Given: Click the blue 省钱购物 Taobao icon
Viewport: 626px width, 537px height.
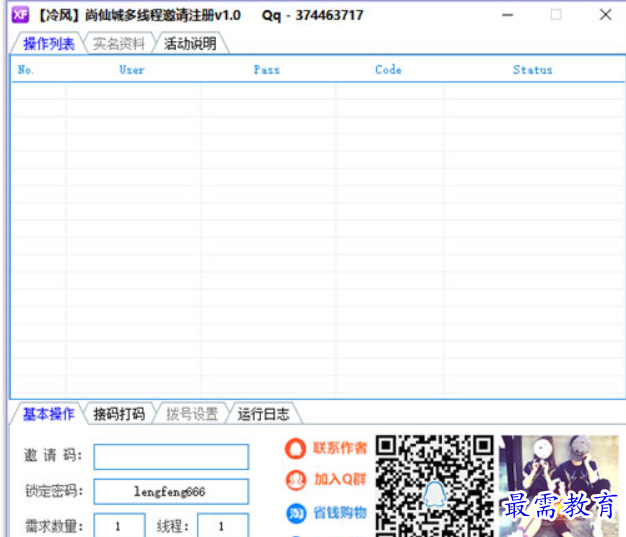Looking at the screenshot, I should click(x=296, y=513).
